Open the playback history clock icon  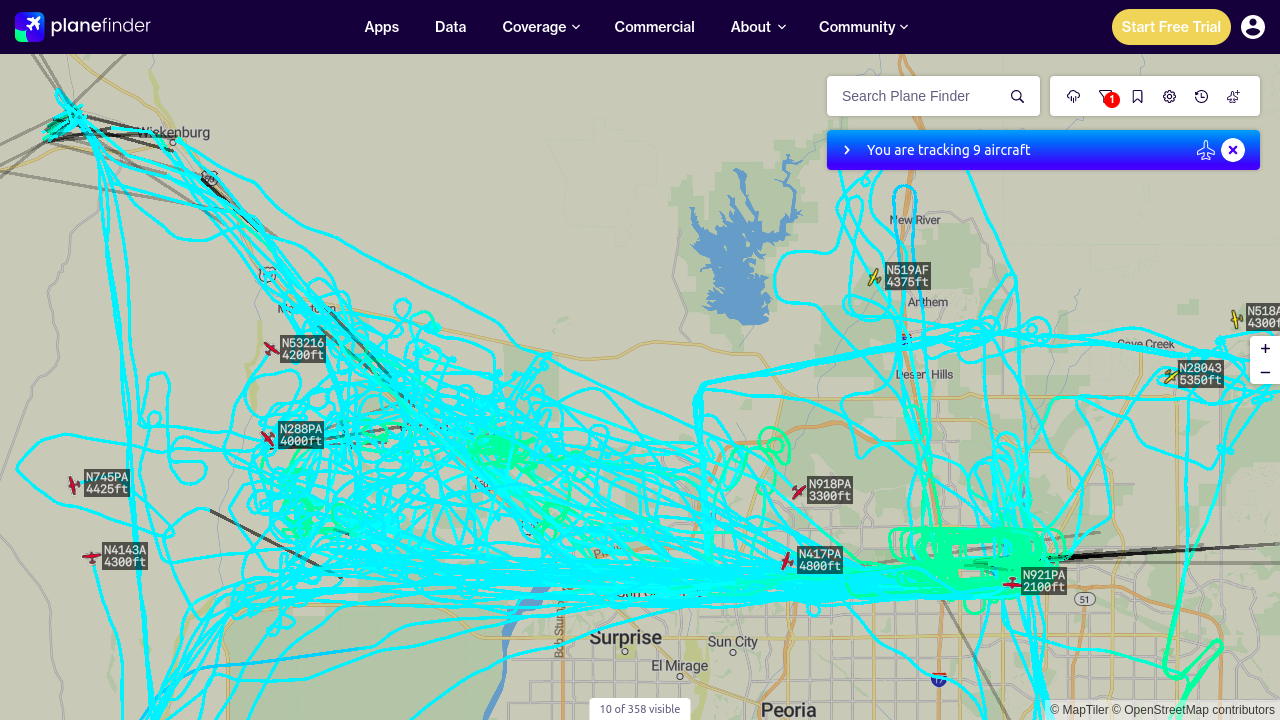click(1202, 96)
